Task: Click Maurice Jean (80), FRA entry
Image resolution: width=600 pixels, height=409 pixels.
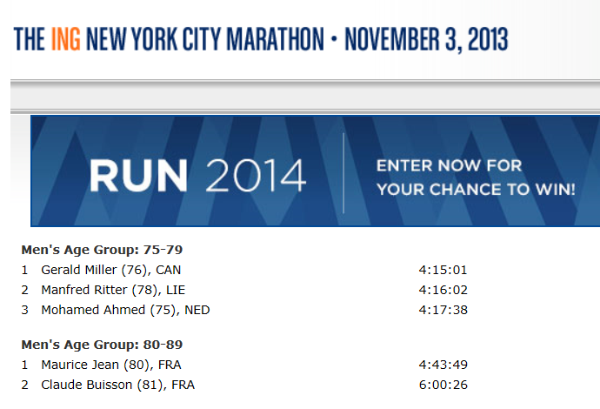Action: point(111,365)
